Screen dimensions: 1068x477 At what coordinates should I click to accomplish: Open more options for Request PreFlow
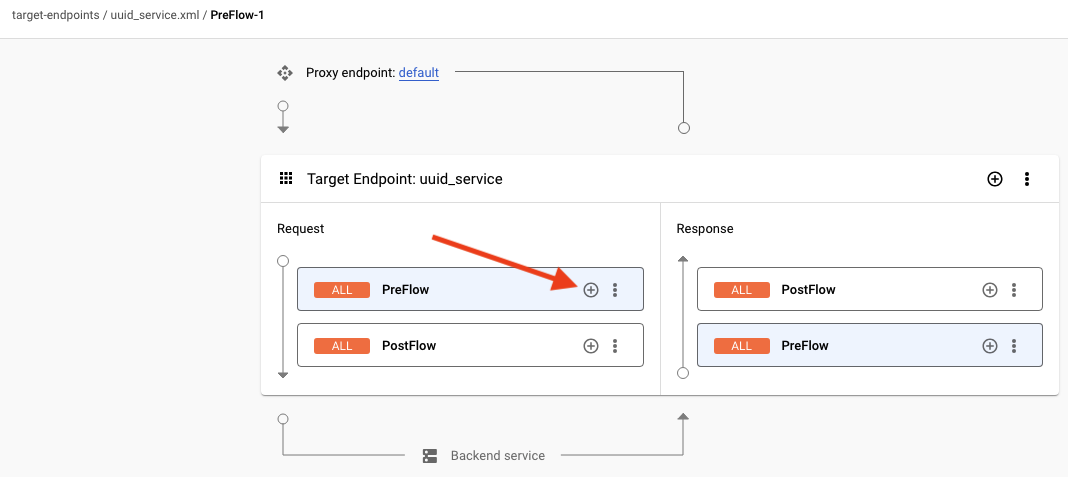click(x=615, y=290)
